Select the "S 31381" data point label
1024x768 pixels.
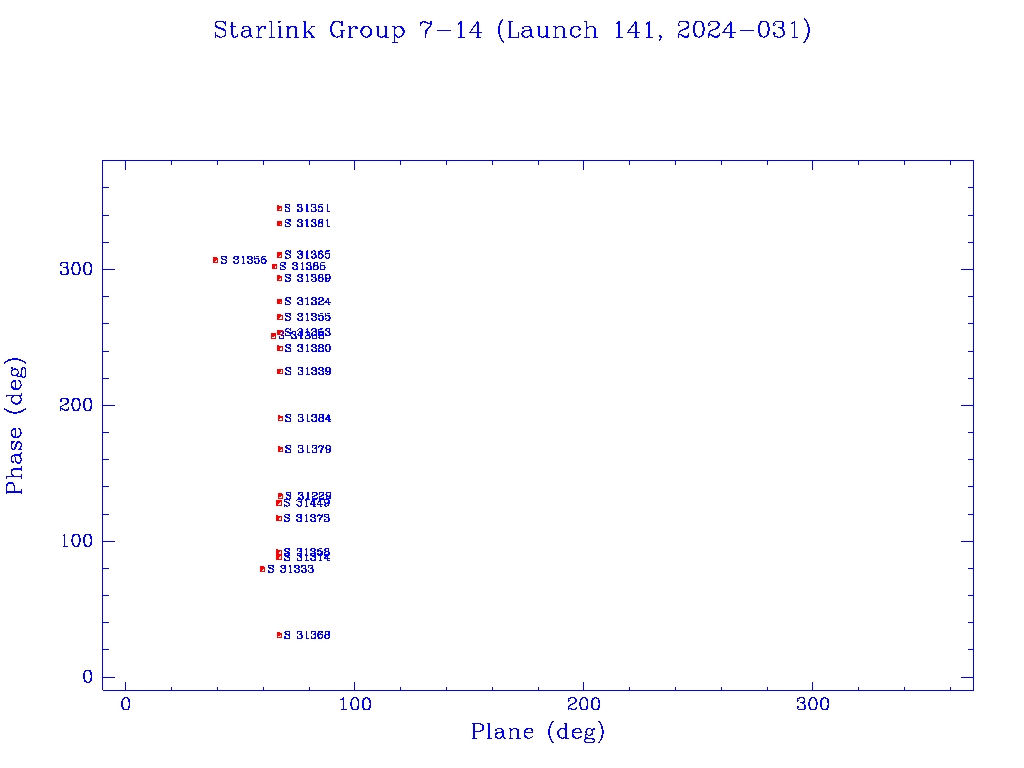tap(307, 223)
